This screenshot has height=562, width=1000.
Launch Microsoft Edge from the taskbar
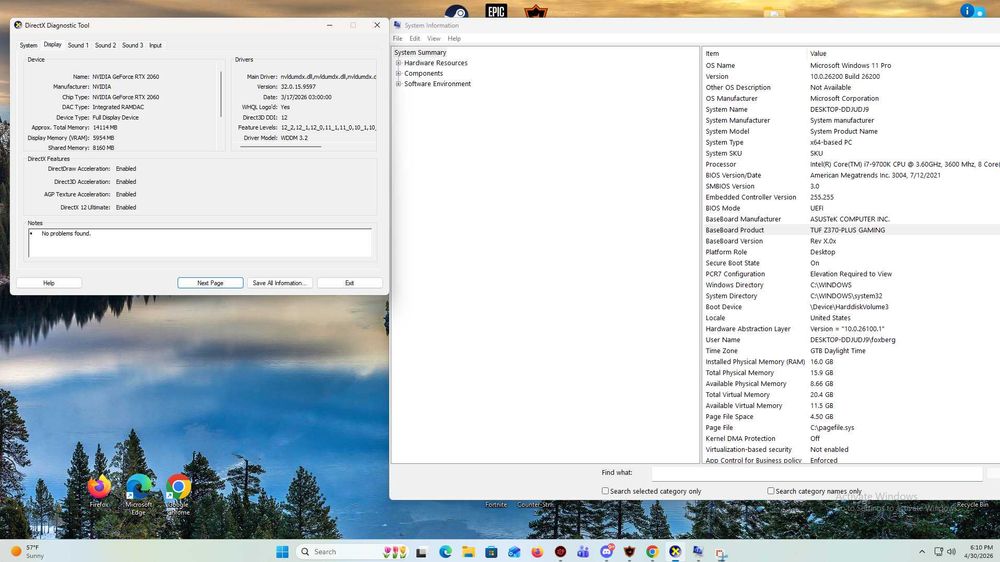445,552
